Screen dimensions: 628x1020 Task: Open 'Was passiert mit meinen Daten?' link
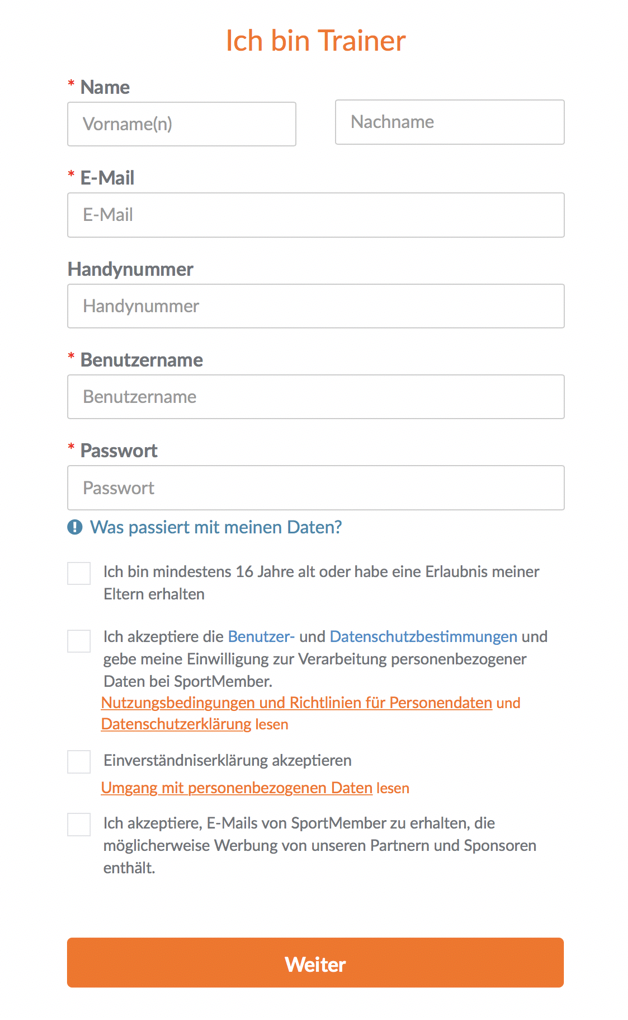[x=215, y=527]
